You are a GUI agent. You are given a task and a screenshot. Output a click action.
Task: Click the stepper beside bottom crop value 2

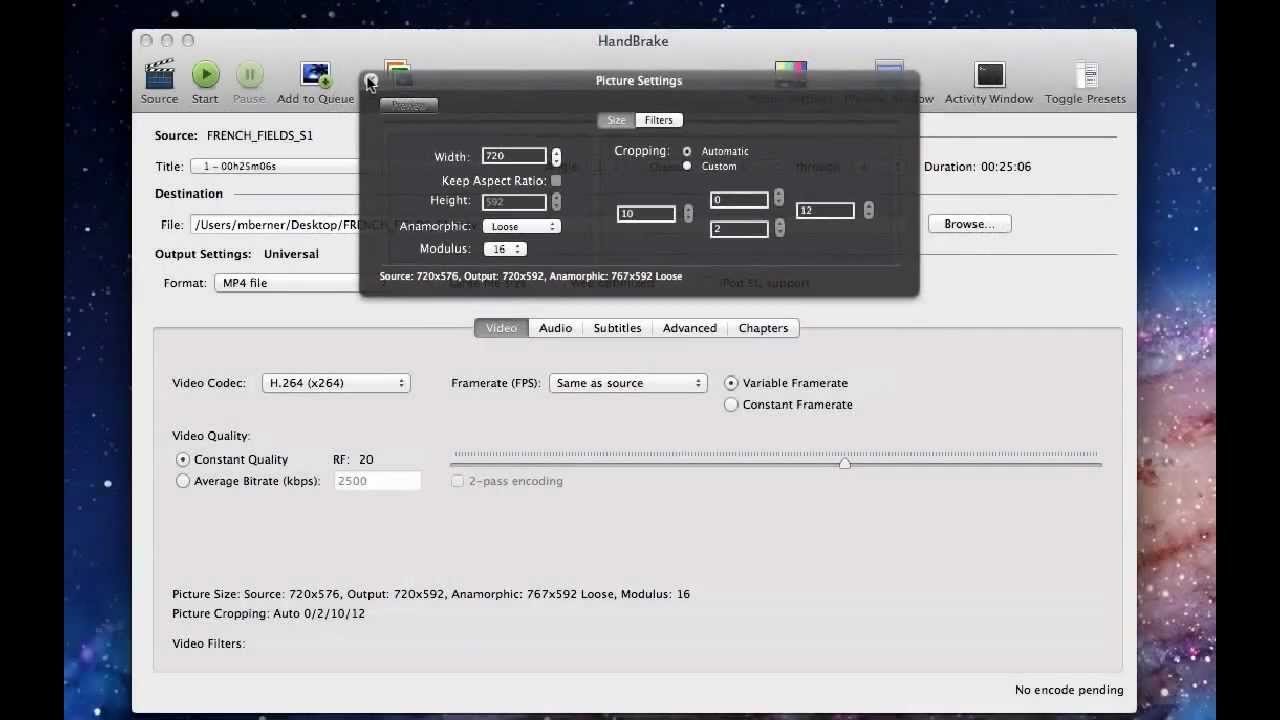click(x=779, y=229)
